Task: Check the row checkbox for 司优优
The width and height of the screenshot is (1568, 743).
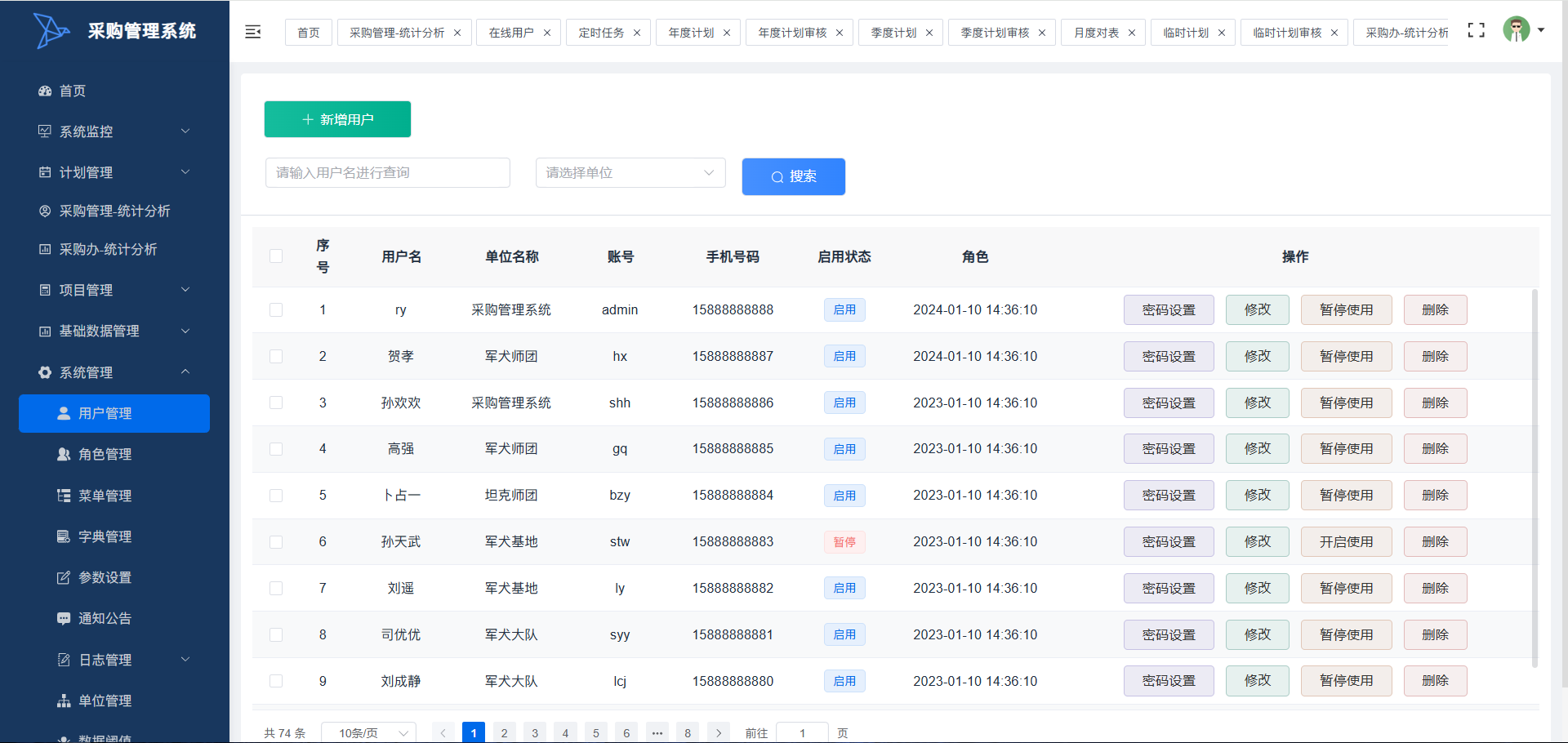Action: [x=276, y=634]
